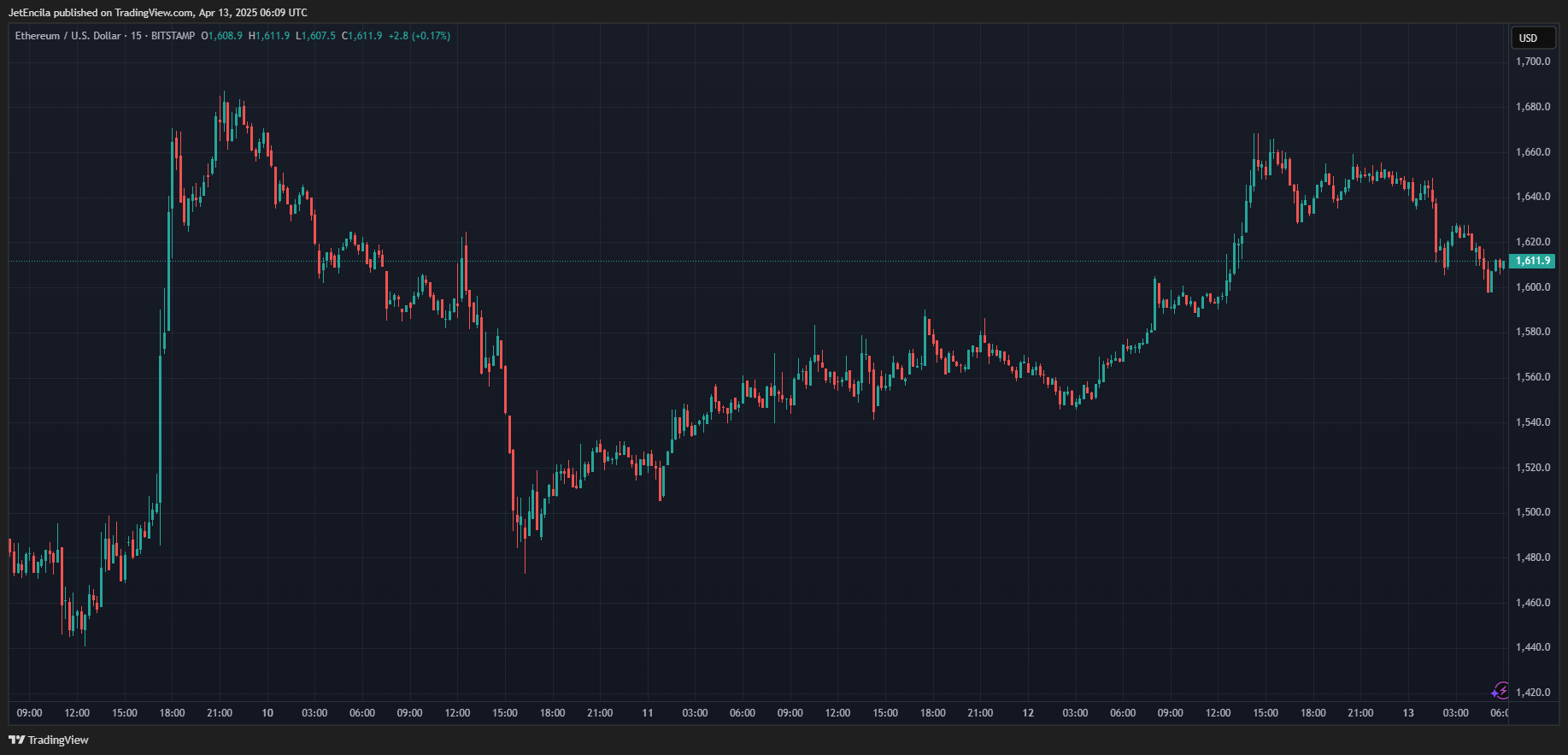Screen dimensions: 1568x755
Task: Select date marker 10 on time axis
Action: pyautogui.click(x=267, y=713)
